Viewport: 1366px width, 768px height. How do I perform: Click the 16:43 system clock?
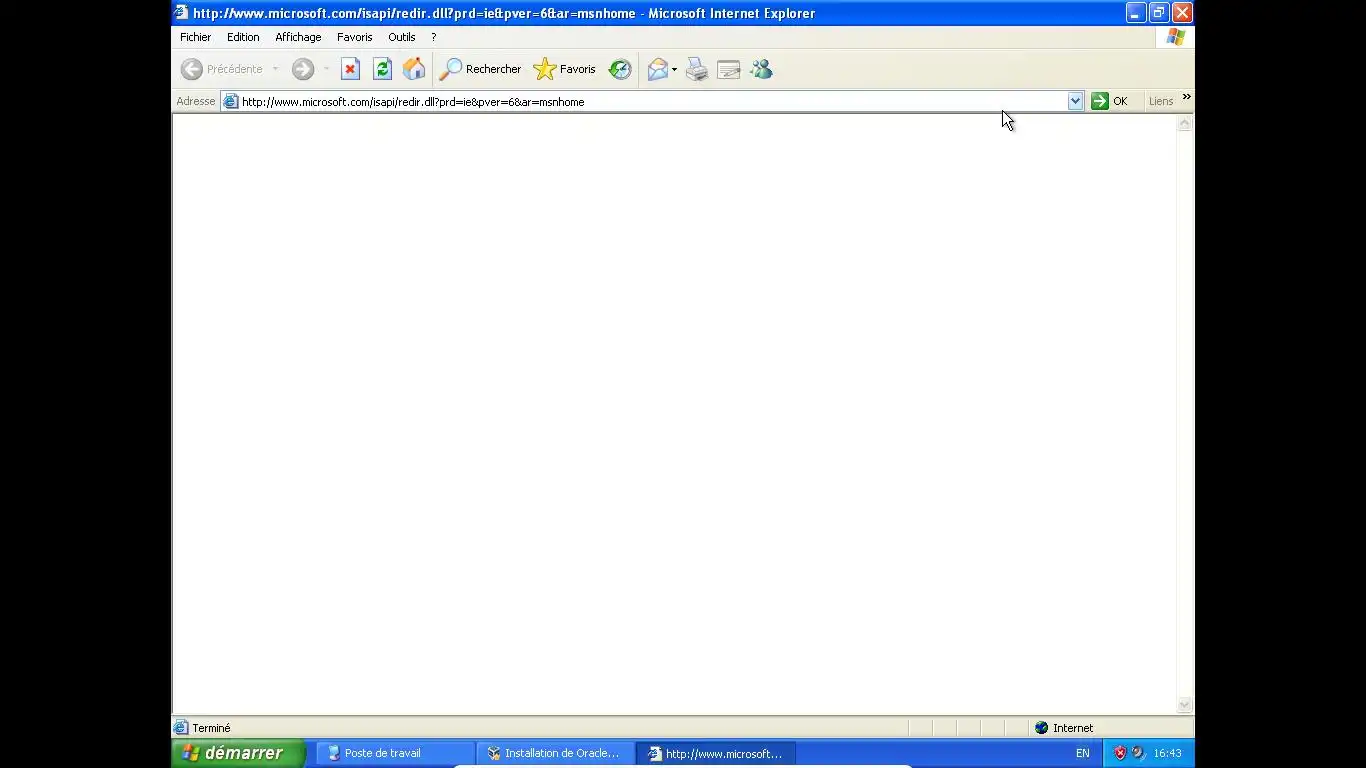(1167, 753)
